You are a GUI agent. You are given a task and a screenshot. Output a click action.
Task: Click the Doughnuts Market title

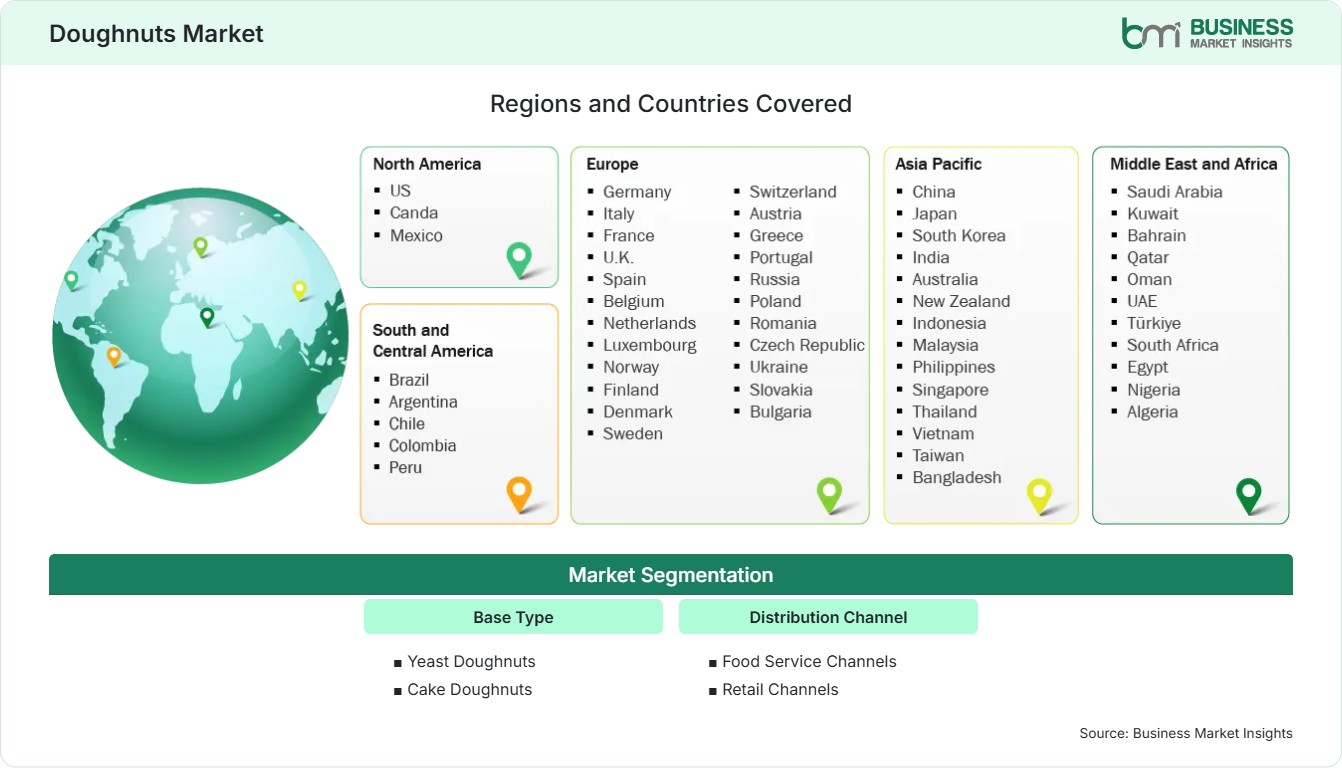pos(156,33)
